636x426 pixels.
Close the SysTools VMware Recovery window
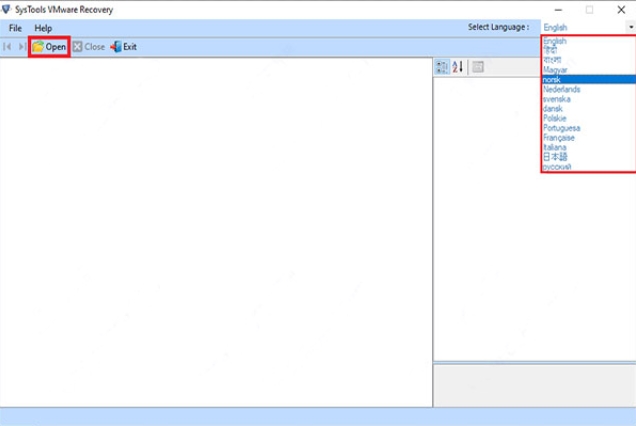pos(621,10)
